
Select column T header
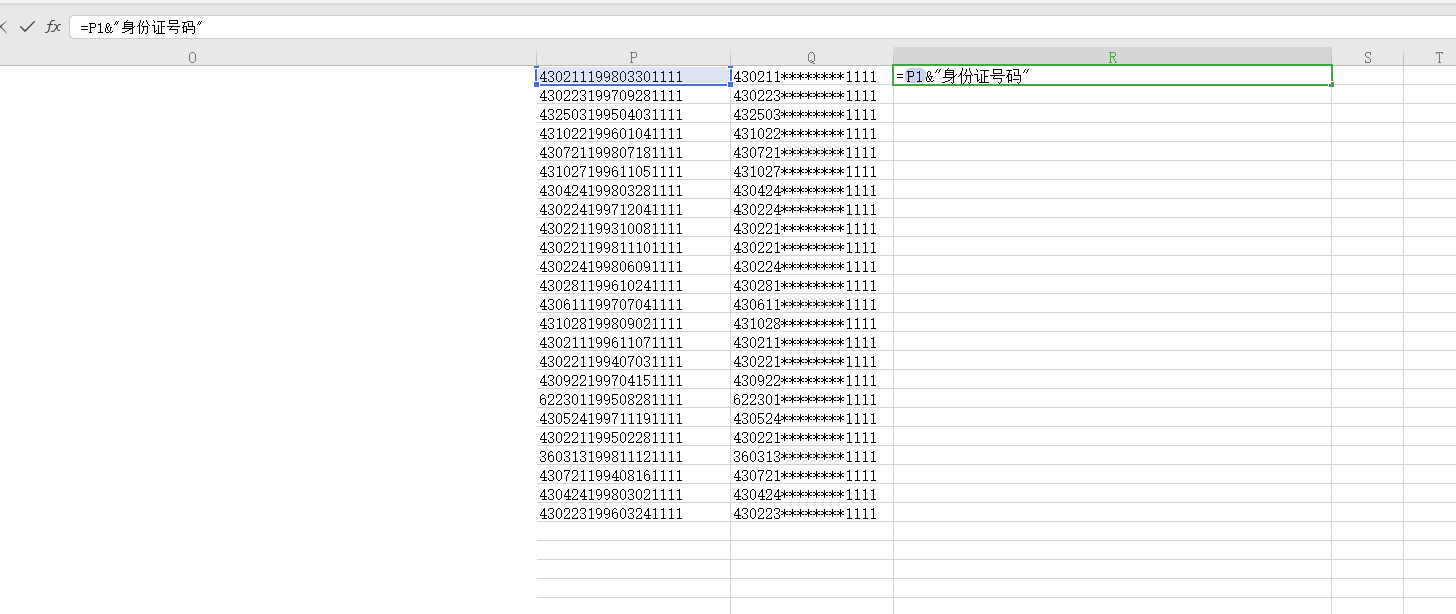tap(1430, 58)
